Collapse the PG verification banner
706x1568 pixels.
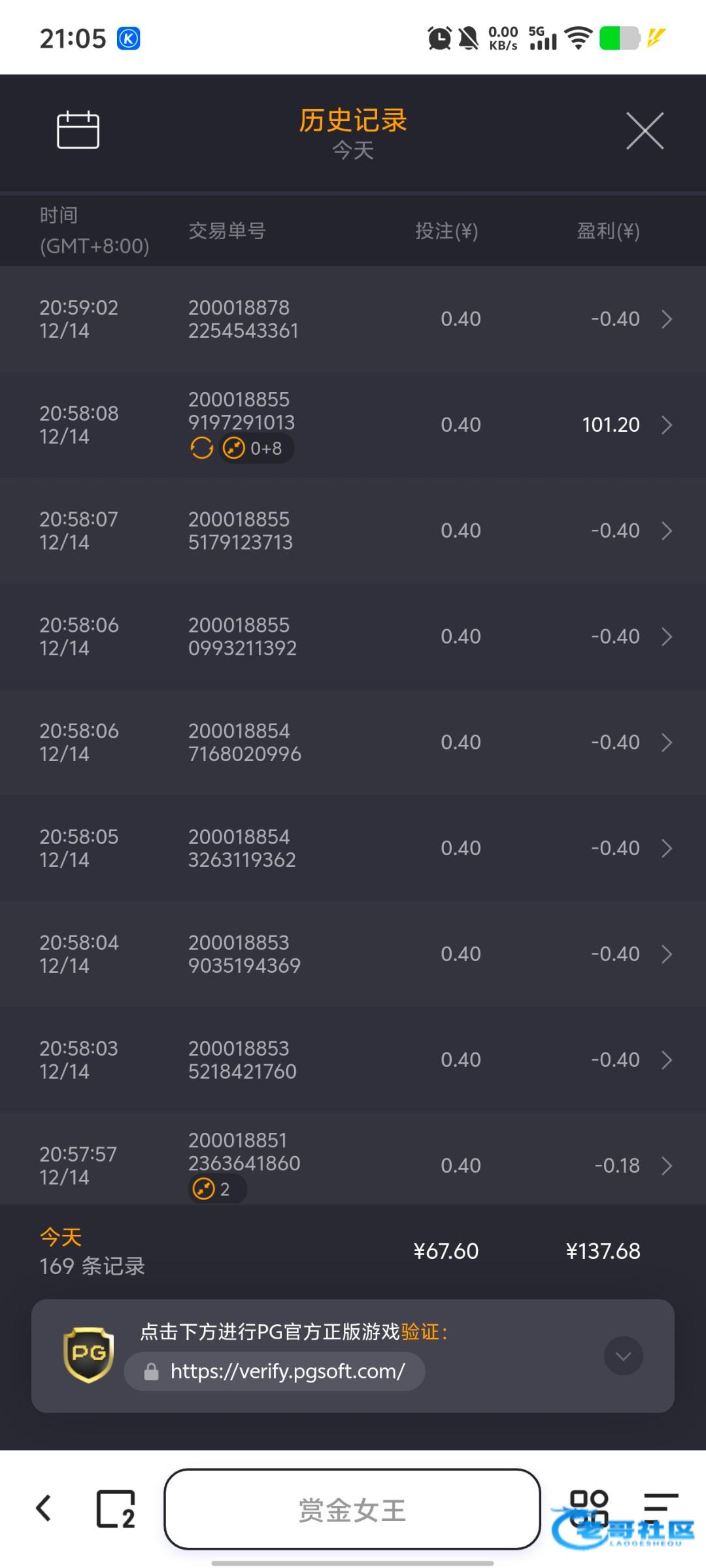[623, 1356]
